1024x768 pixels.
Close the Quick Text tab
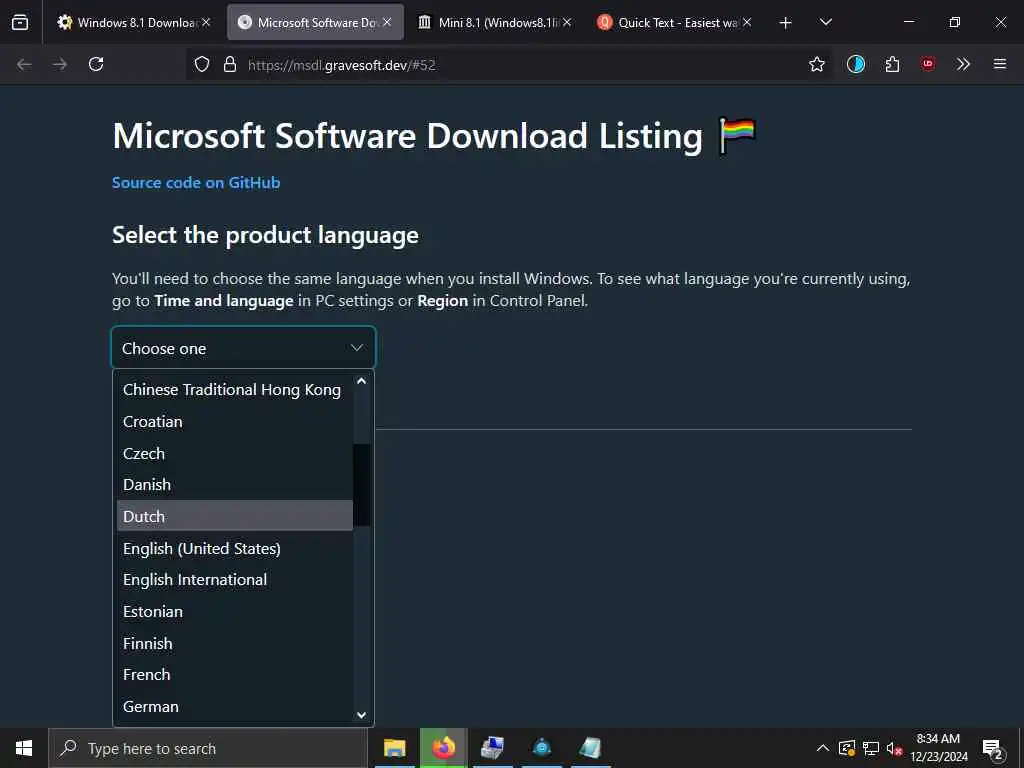746,22
